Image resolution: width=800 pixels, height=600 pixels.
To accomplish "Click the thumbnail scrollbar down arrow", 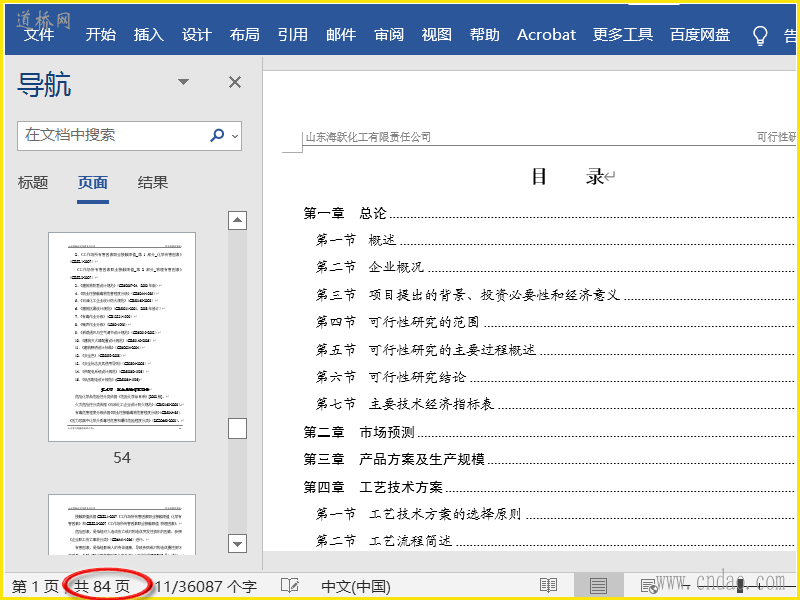I will (x=237, y=543).
